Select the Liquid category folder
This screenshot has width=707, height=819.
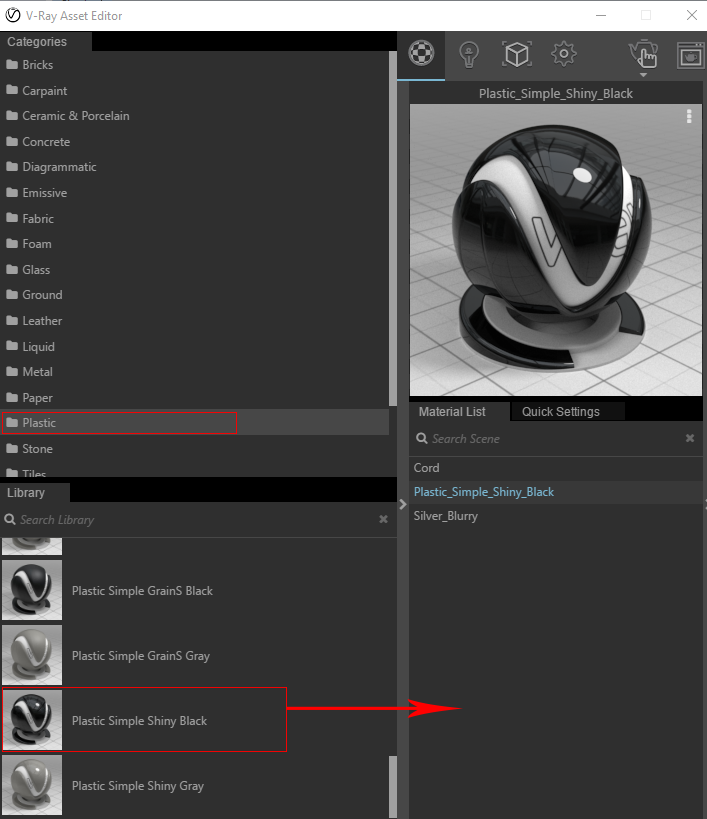coord(195,346)
